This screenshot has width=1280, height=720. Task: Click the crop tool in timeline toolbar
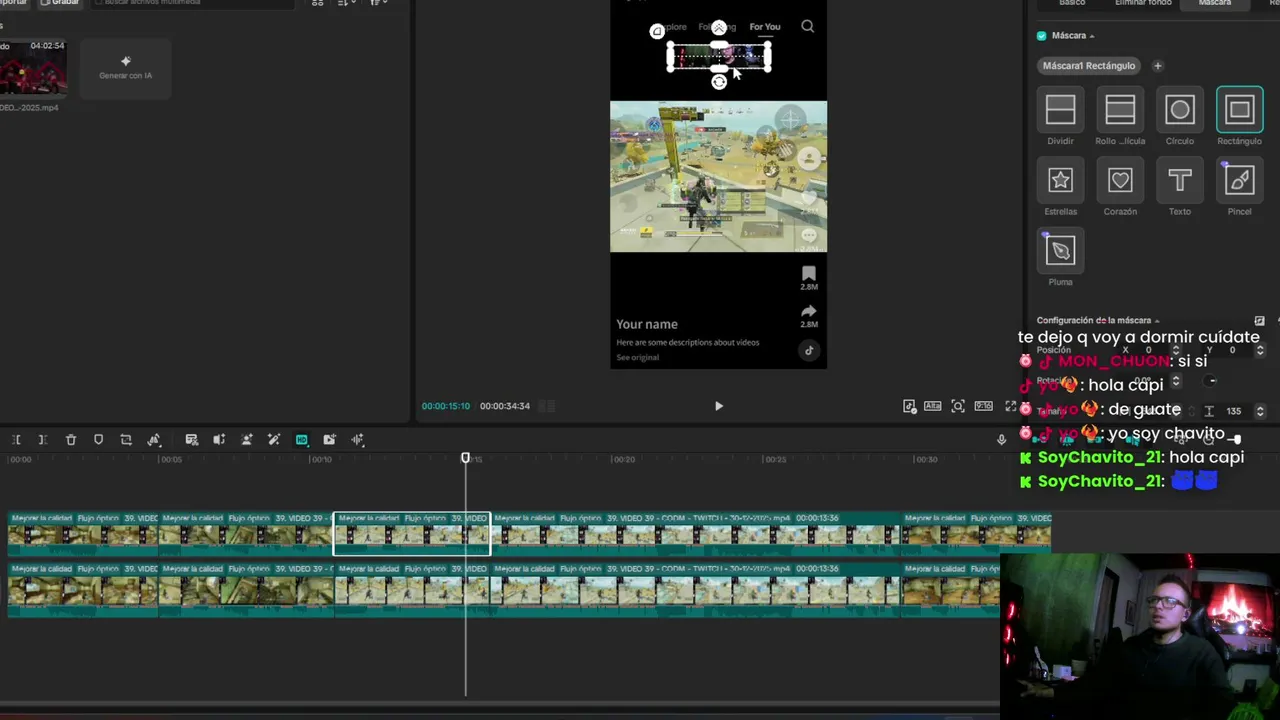[x=126, y=440]
